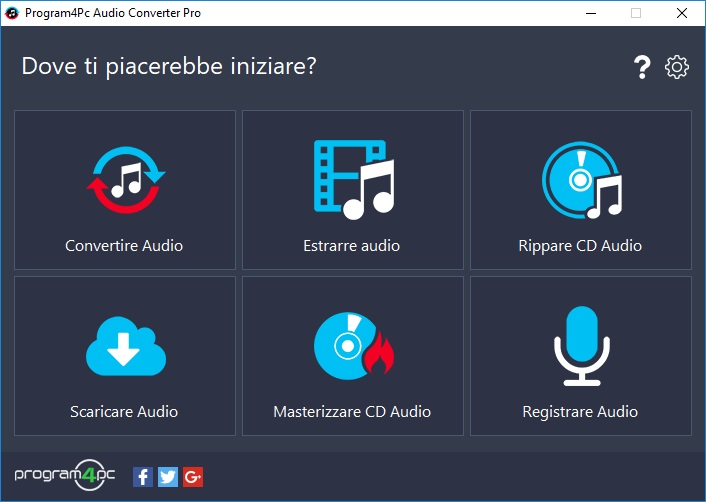This screenshot has width=706, height=502.
Task: Open the Facebook page icon
Action: [x=143, y=477]
